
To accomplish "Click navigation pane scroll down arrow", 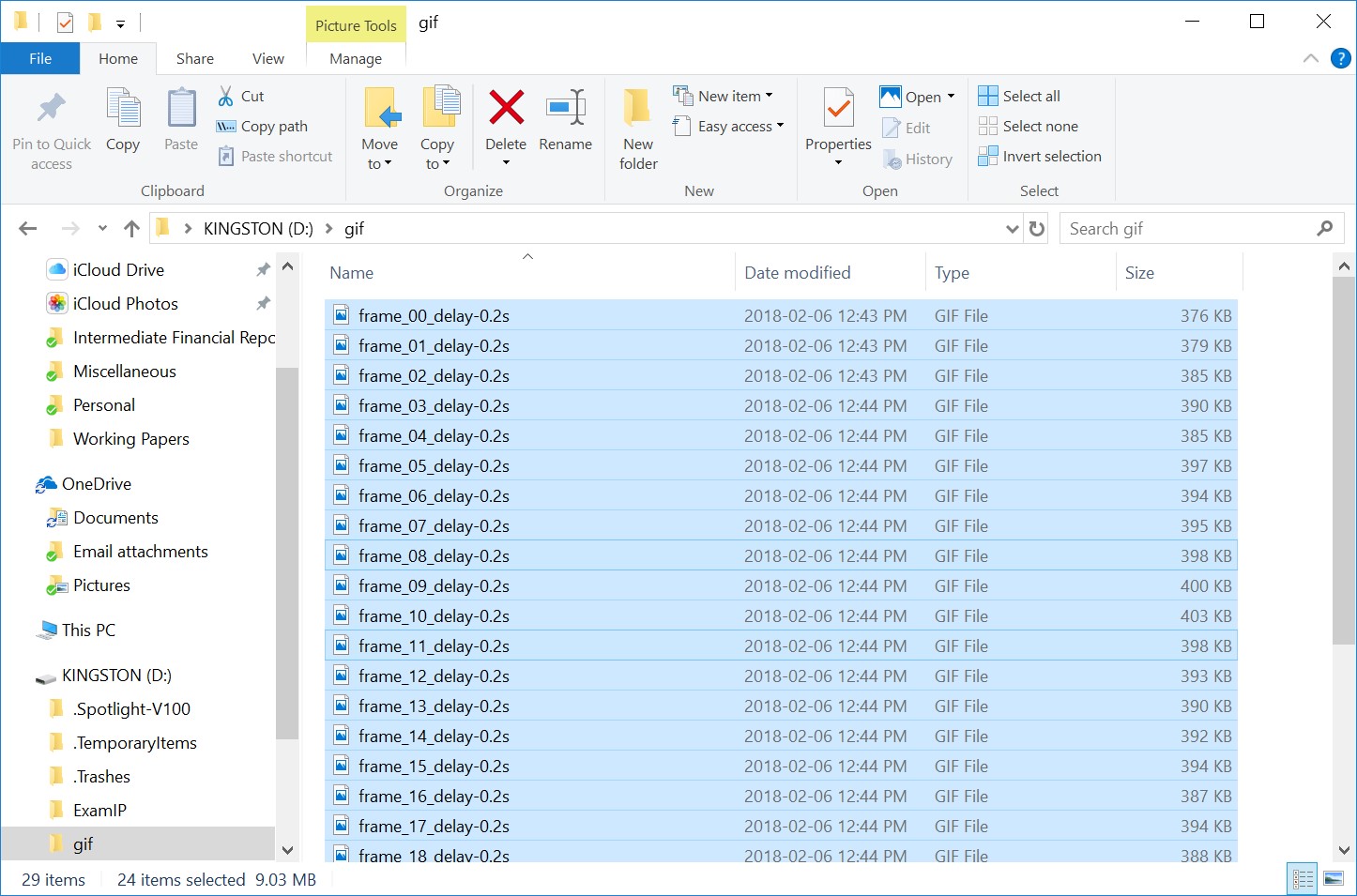I will point(288,850).
